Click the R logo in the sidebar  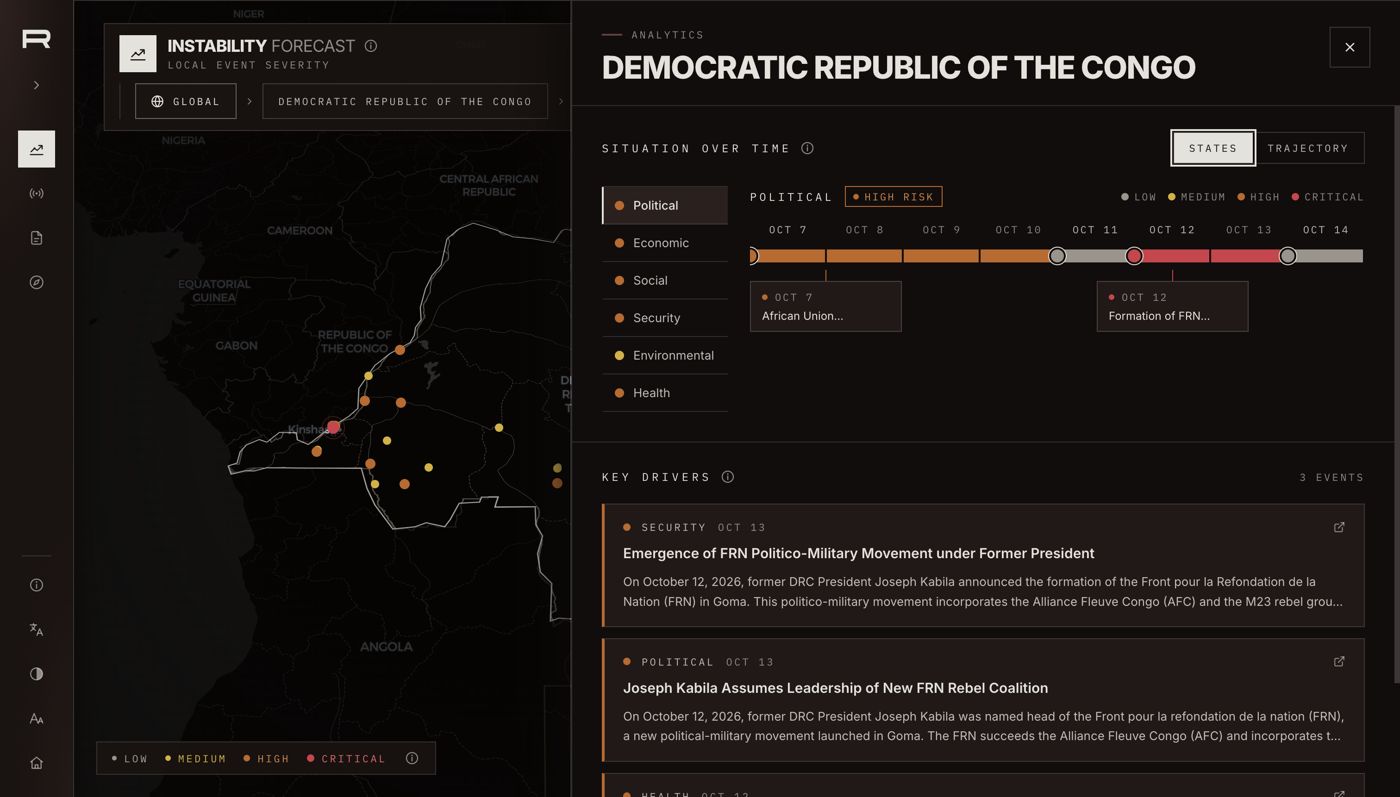click(36, 38)
